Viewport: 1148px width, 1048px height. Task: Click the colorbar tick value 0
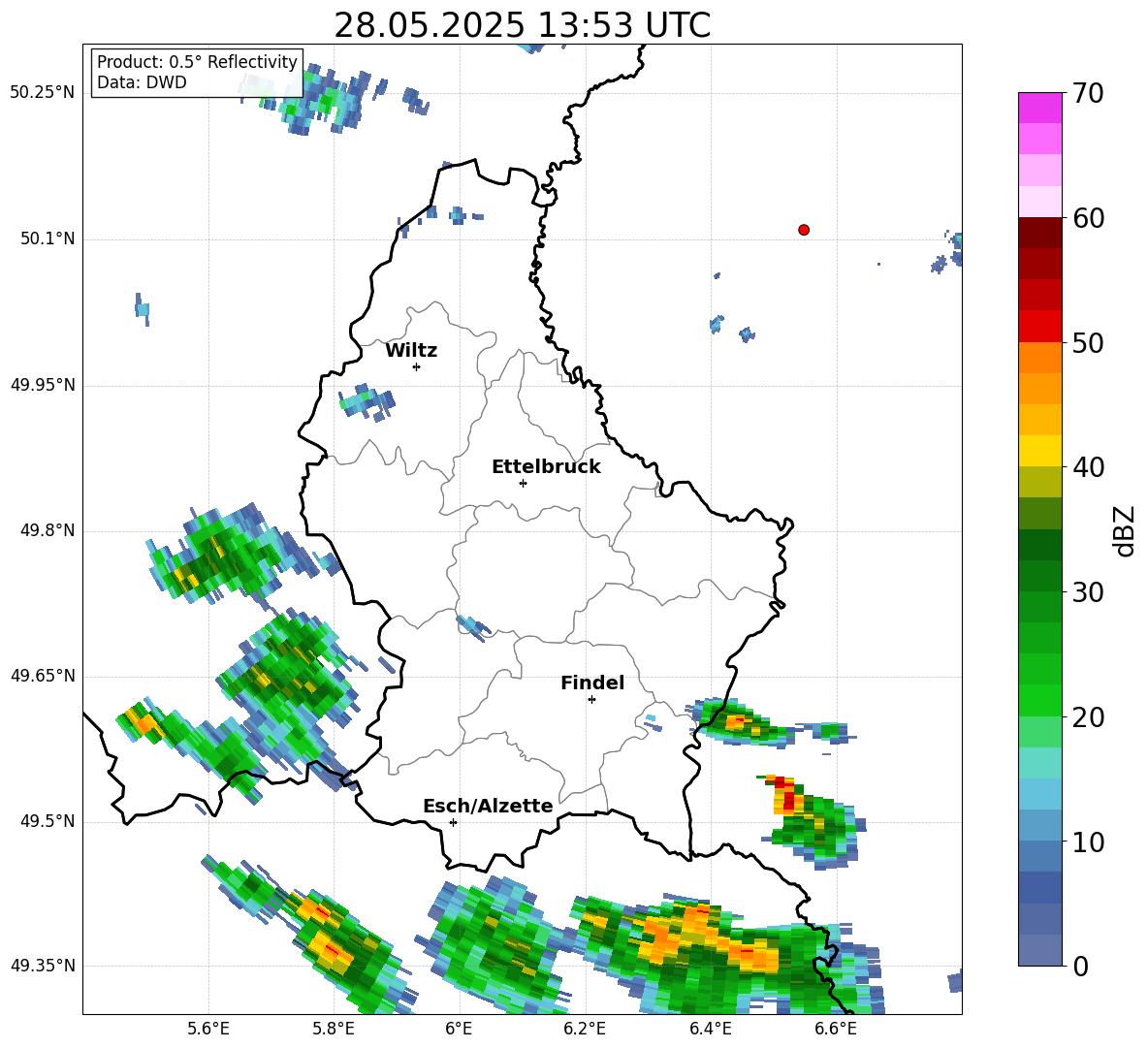1080,966
